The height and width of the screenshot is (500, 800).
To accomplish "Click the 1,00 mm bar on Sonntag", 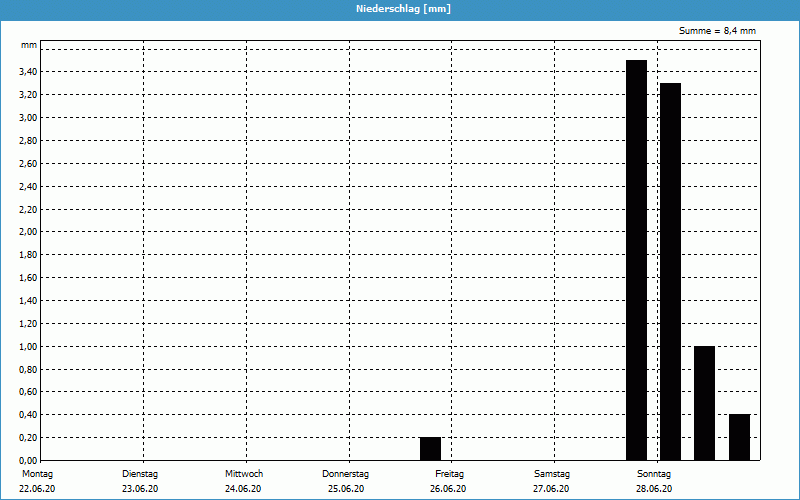I will click(705, 403).
